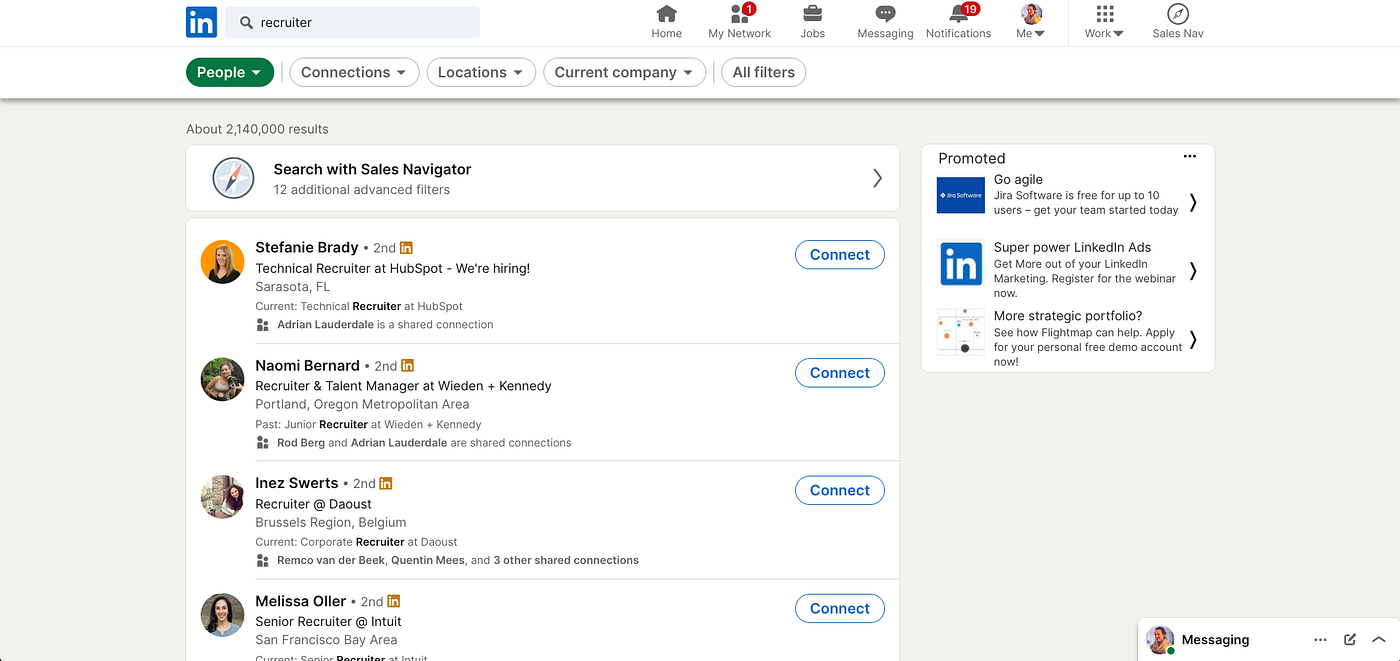
Task: Click 'Sarasota, FL' location text
Action: click(292, 287)
